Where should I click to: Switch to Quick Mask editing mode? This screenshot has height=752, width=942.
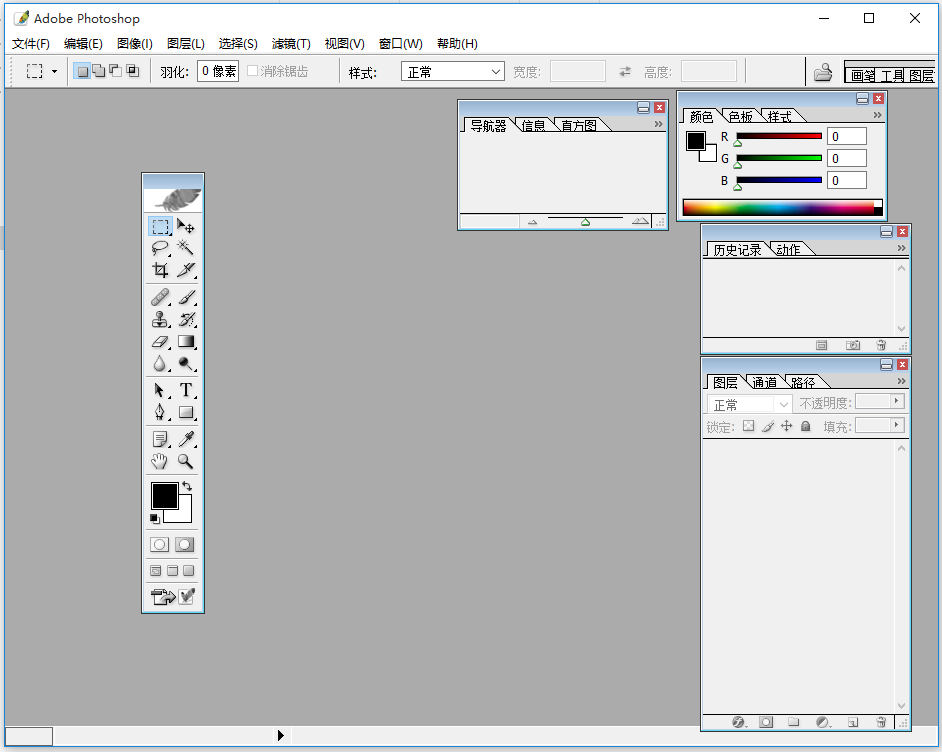click(183, 544)
